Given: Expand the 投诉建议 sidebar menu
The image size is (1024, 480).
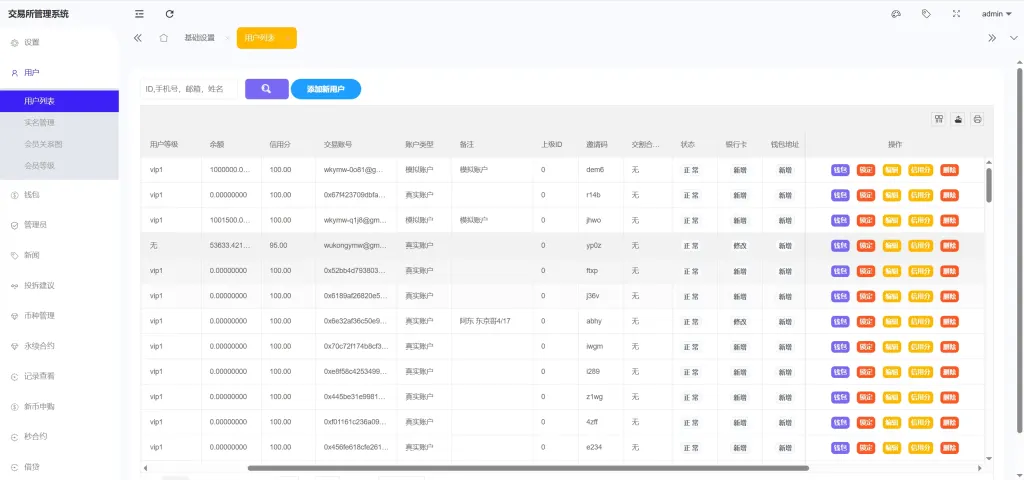Looking at the screenshot, I should (x=59, y=285).
